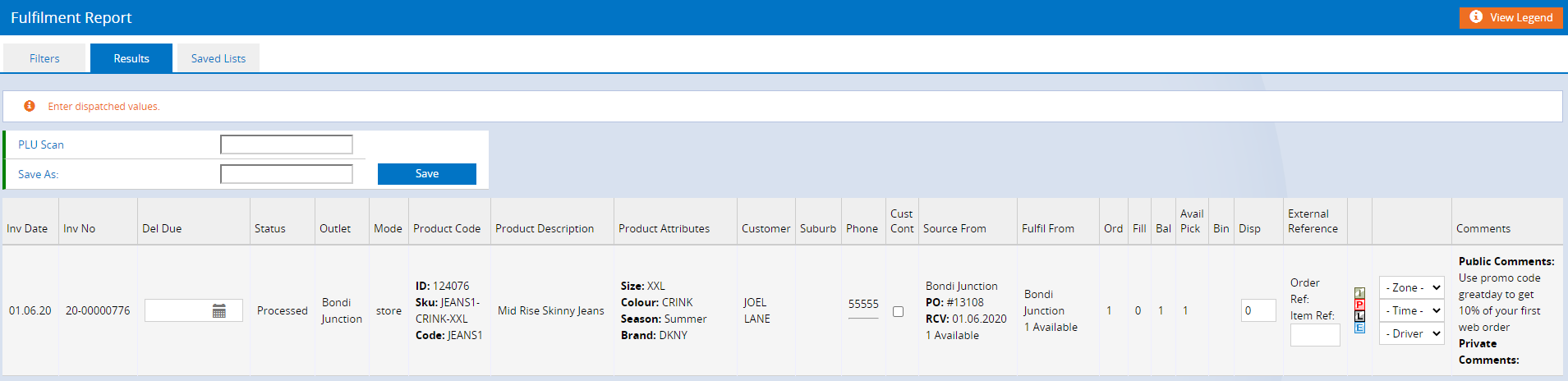This screenshot has height=381, width=1568.
Task: Open the Time dropdown
Action: pyautogui.click(x=1411, y=310)
